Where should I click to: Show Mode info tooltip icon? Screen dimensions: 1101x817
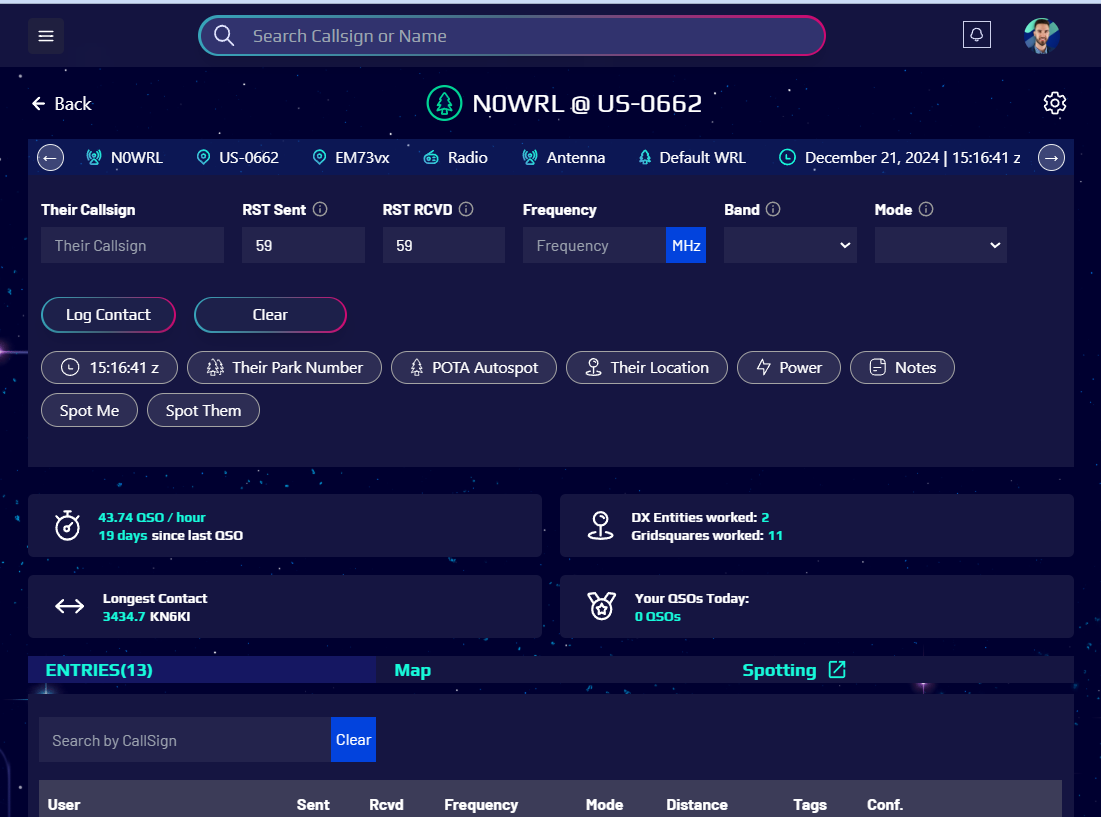tap(926, 209)
